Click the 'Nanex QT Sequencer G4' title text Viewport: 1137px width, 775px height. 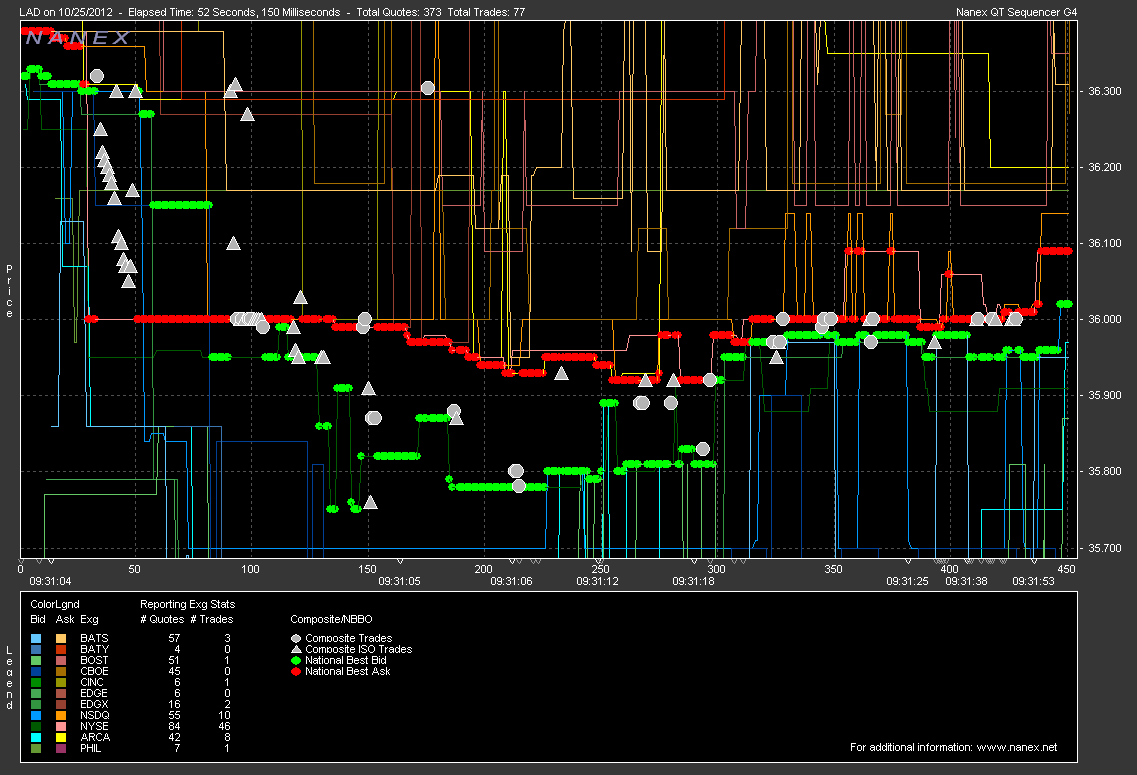coord(1017,12)
